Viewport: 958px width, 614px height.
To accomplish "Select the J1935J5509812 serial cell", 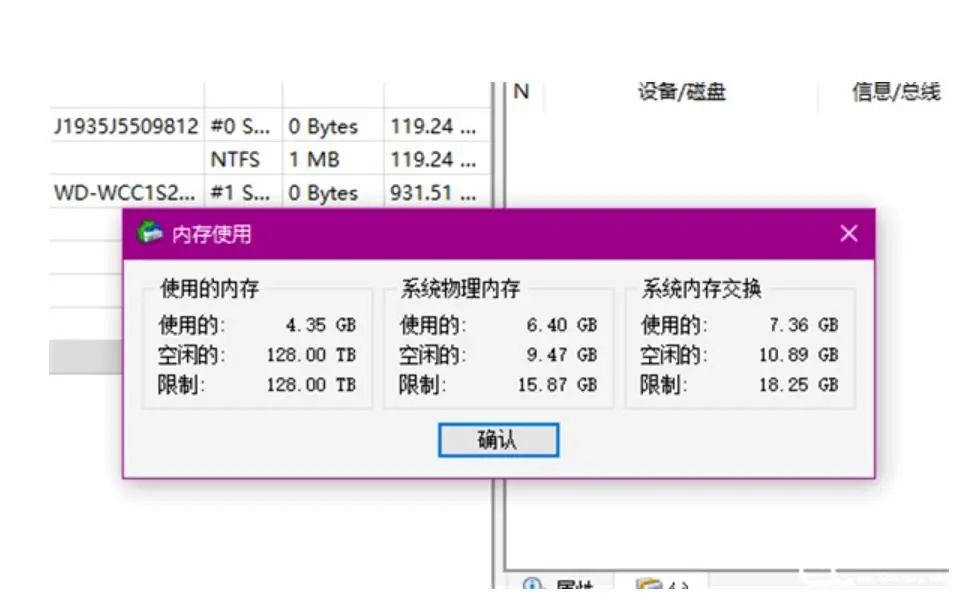I will pos(126,126).
